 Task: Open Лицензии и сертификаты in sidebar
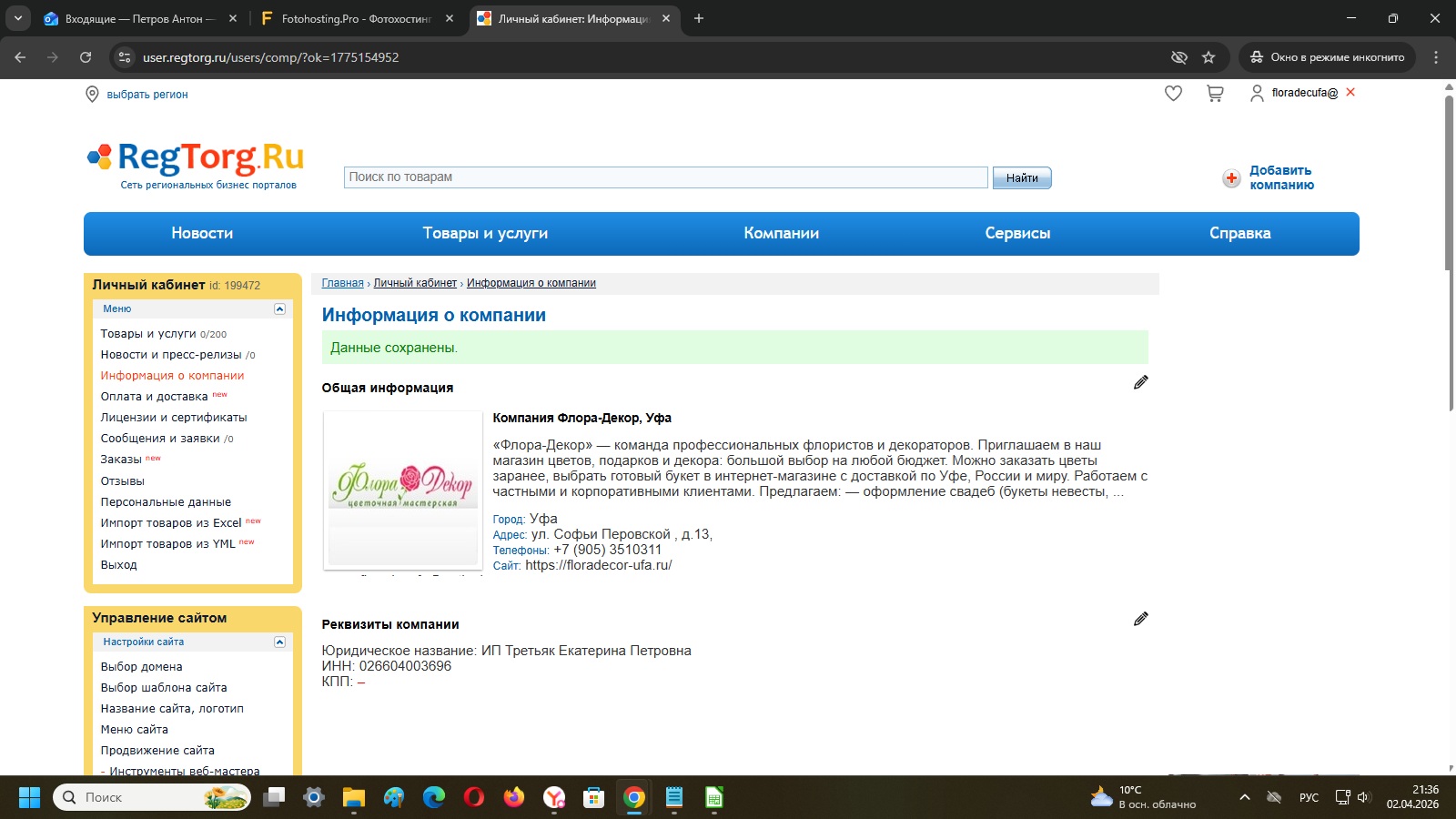(174, 418)
